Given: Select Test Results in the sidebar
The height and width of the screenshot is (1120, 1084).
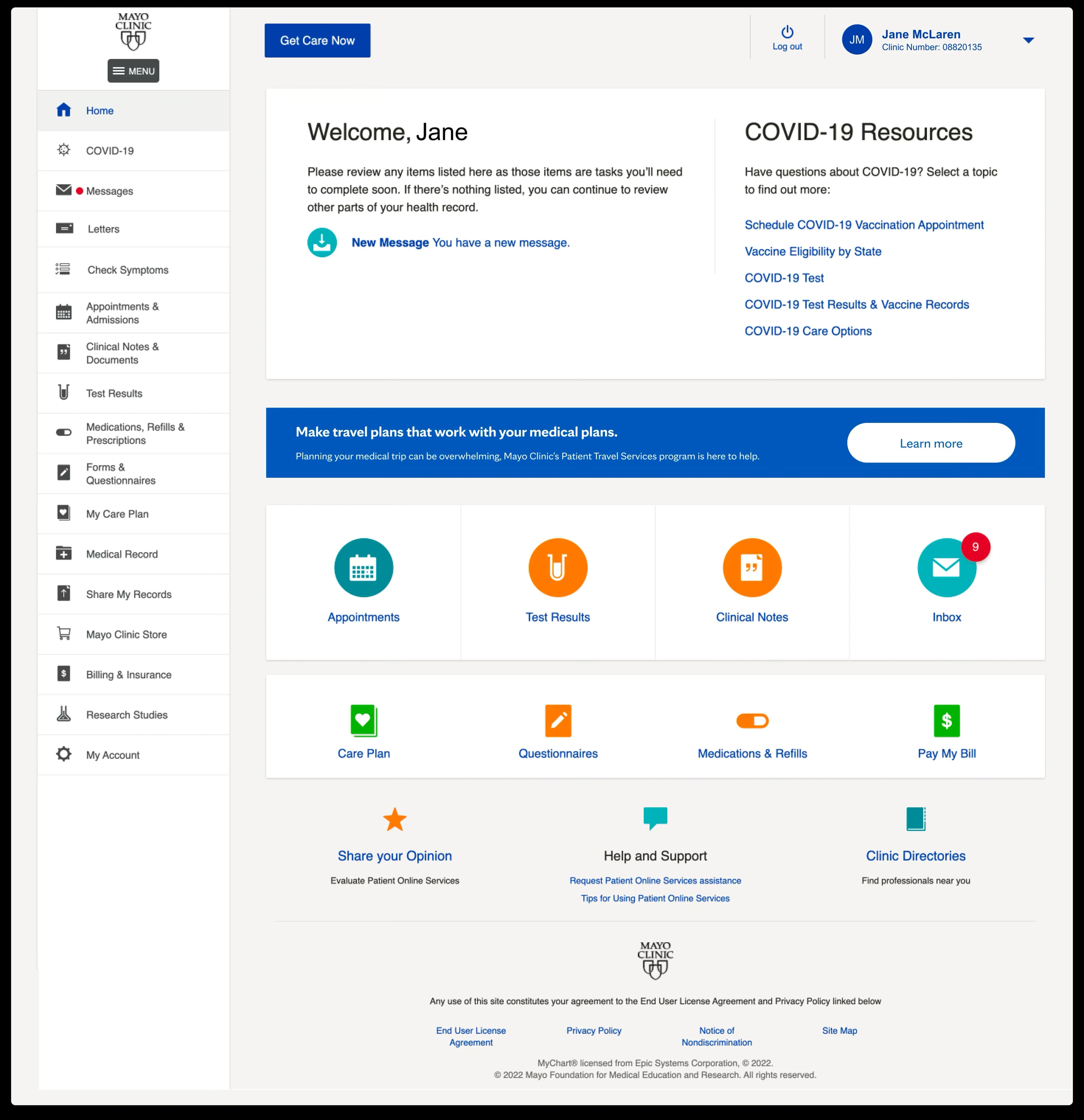Looking at the screenshot, I should (133, 393).
